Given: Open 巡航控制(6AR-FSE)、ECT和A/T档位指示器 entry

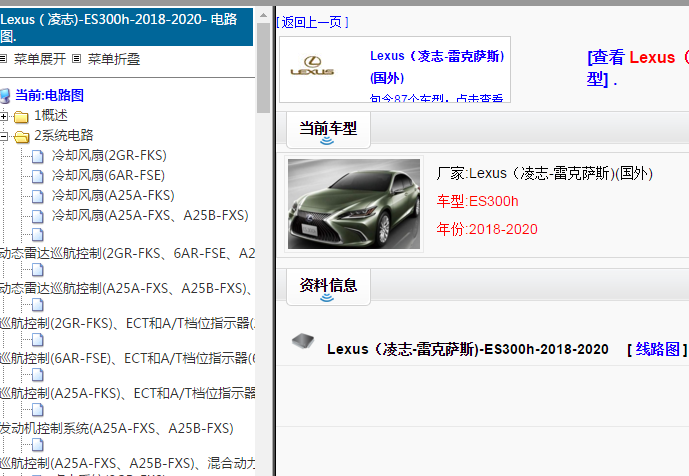Looking at the screenshot, I should [x=127, y=359].
